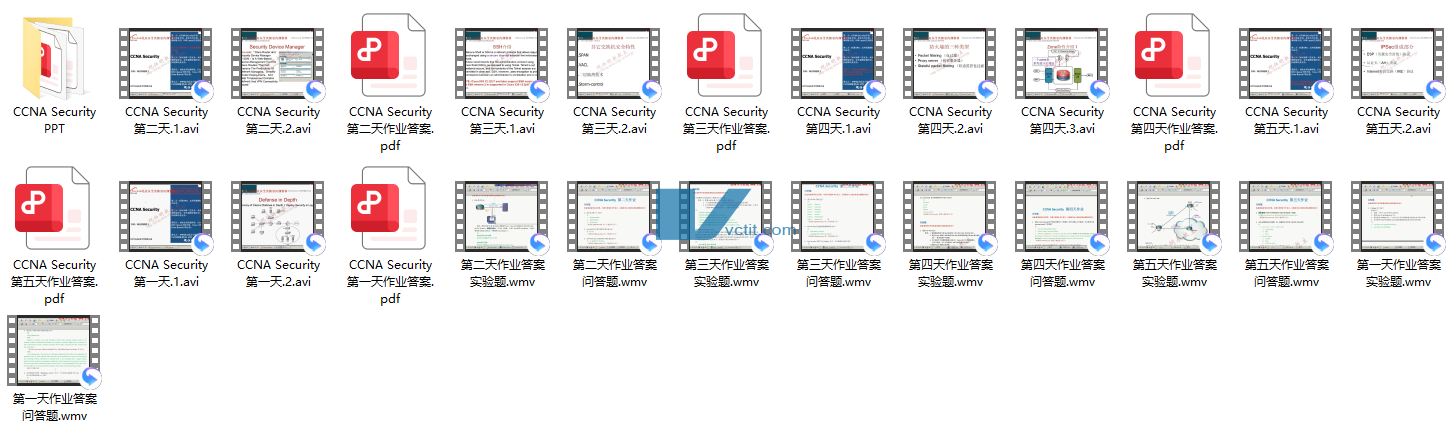Click 'CCNA Security 第一天作业答案.pdf' file name
The height and width of the screenshot is (428, 1454).
[x=391, y=282]
